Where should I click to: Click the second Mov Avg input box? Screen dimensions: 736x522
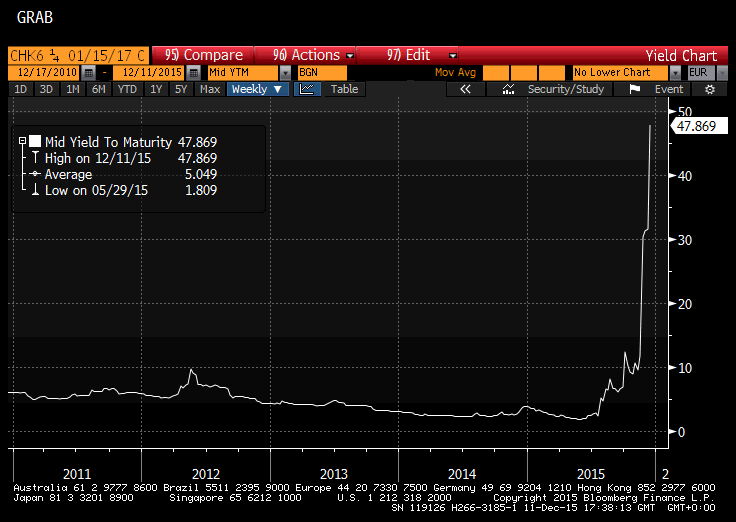click(523, 73)
